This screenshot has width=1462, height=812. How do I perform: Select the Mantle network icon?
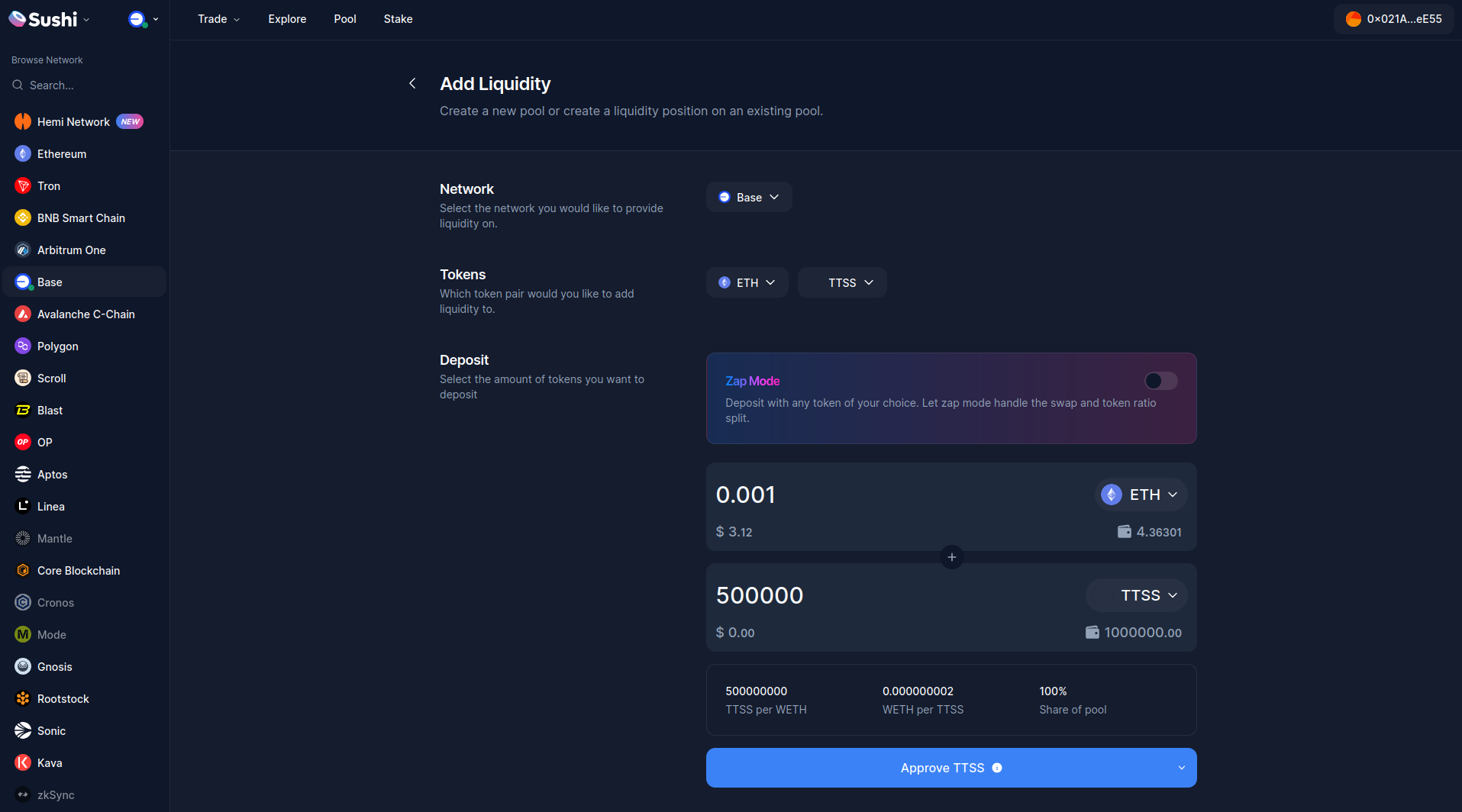point(23,538)
